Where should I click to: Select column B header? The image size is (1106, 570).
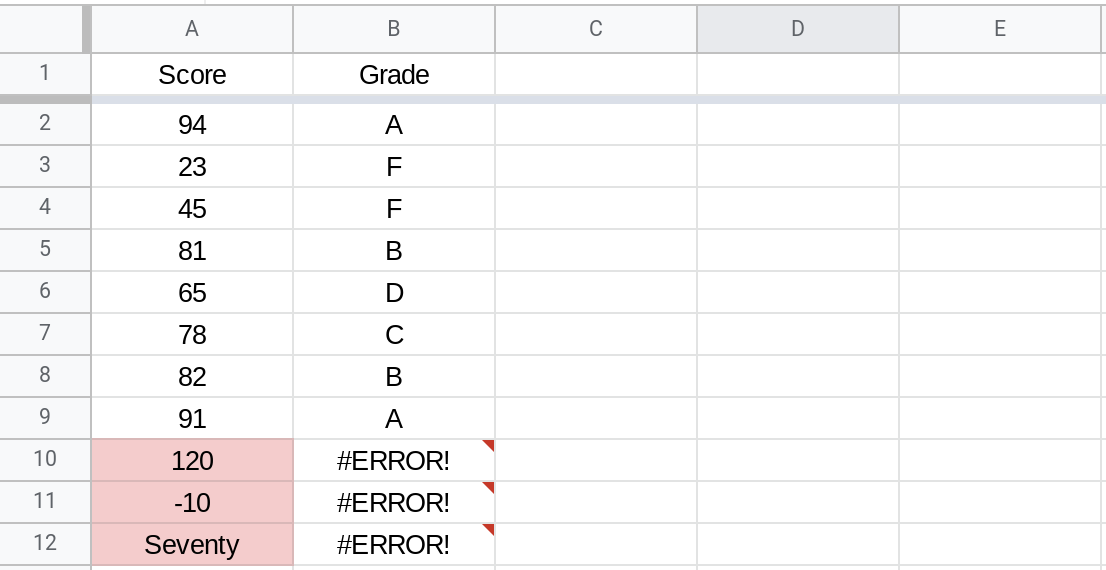pos(394,29)
